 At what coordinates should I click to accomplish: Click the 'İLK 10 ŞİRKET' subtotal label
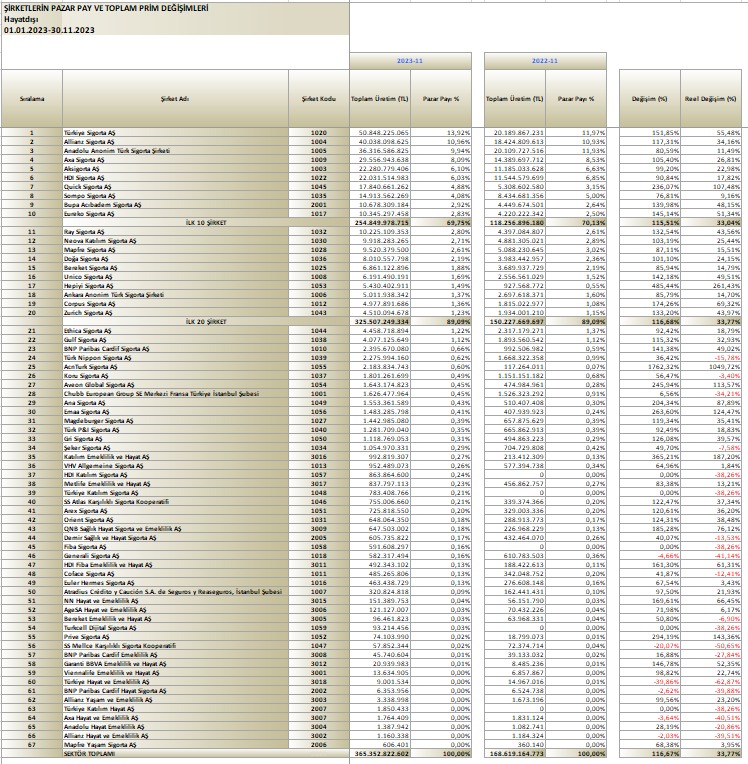pos(206,223)
